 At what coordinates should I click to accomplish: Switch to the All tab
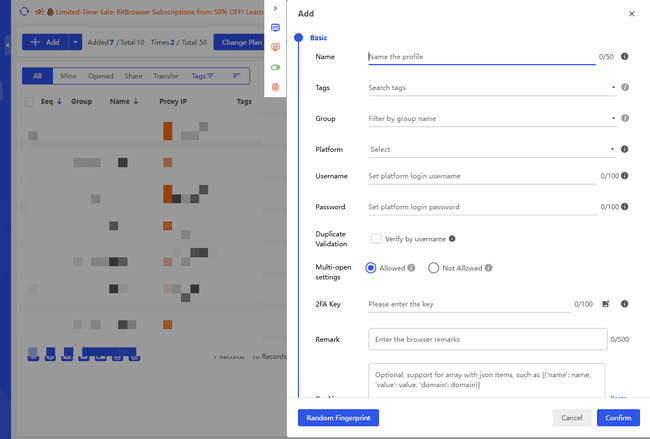[37, 76]
